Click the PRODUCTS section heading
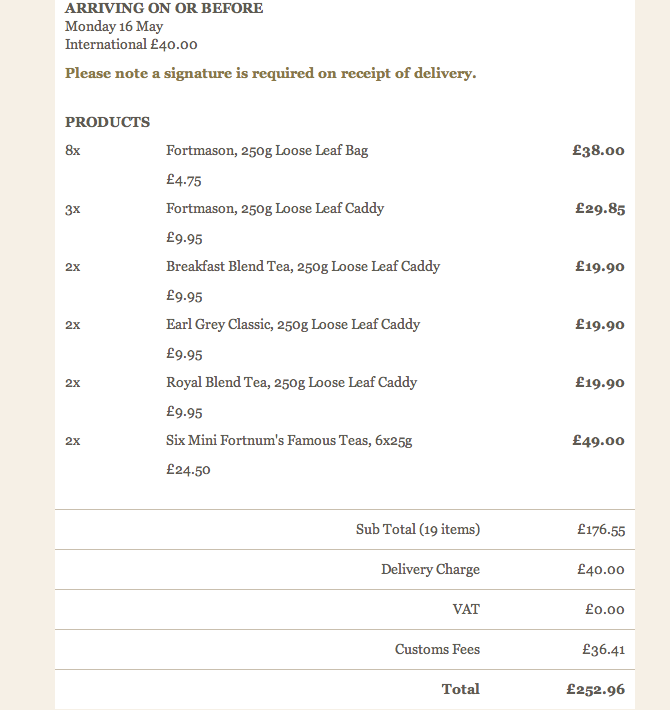This screenshot has height=710, width=670. pyautogui.click(x=108, y=122)
